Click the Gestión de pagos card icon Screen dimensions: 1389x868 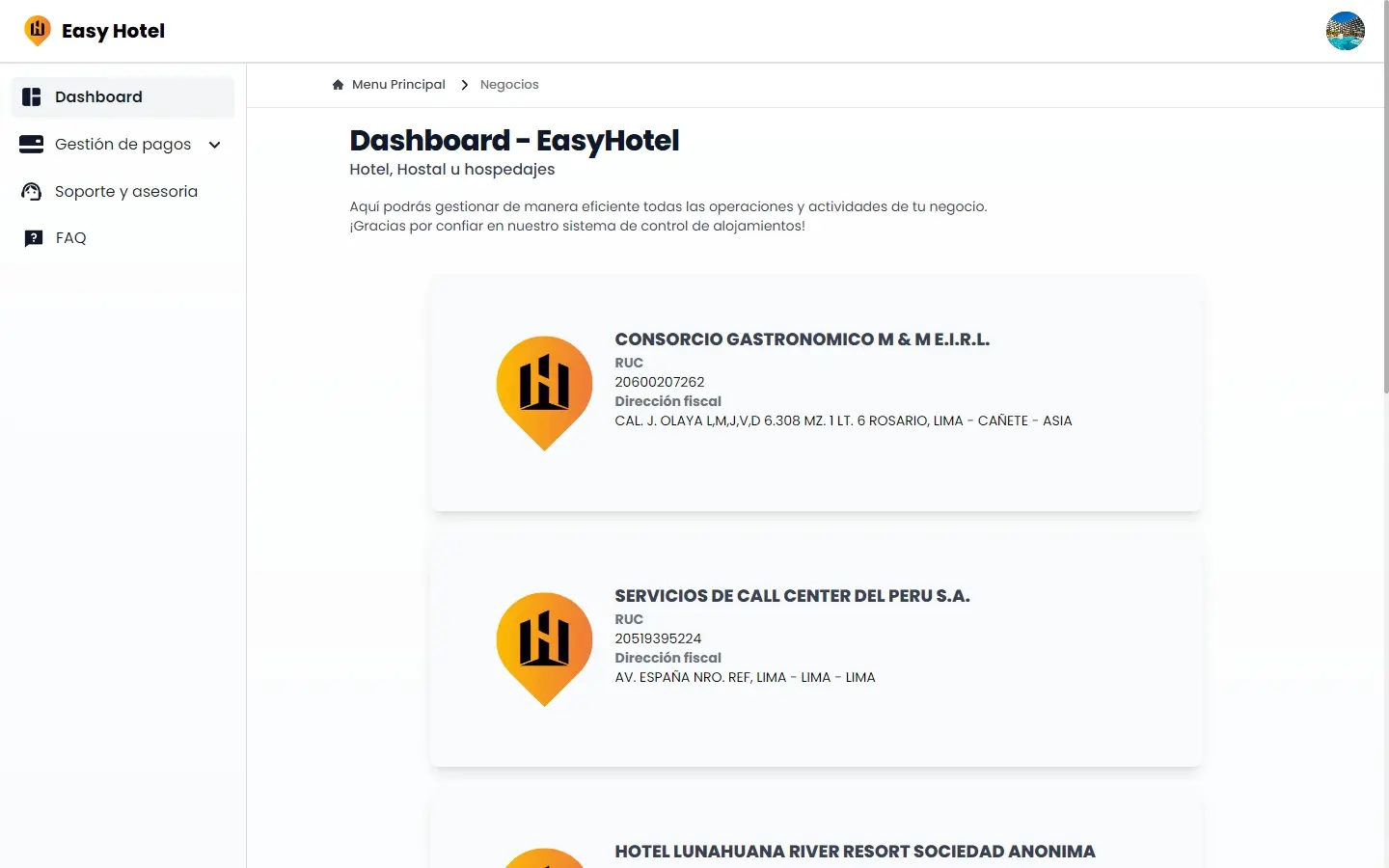[31, 144]
